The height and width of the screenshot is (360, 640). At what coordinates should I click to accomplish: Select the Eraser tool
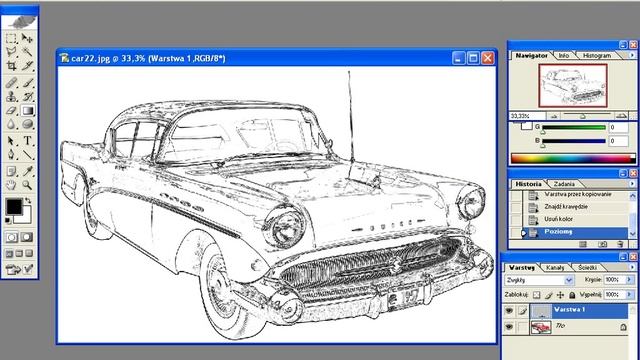(x=11, y=110)
